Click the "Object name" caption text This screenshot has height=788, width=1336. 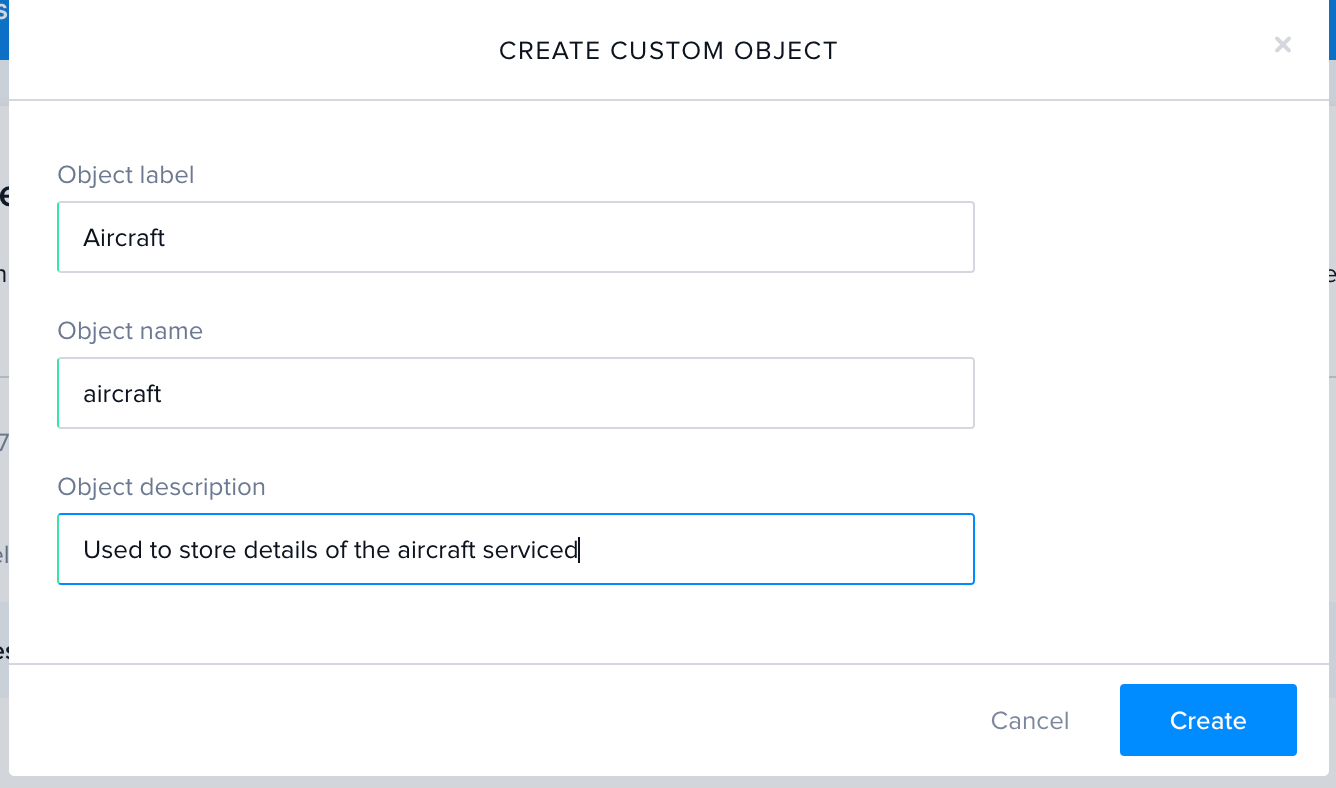[130, 331]
